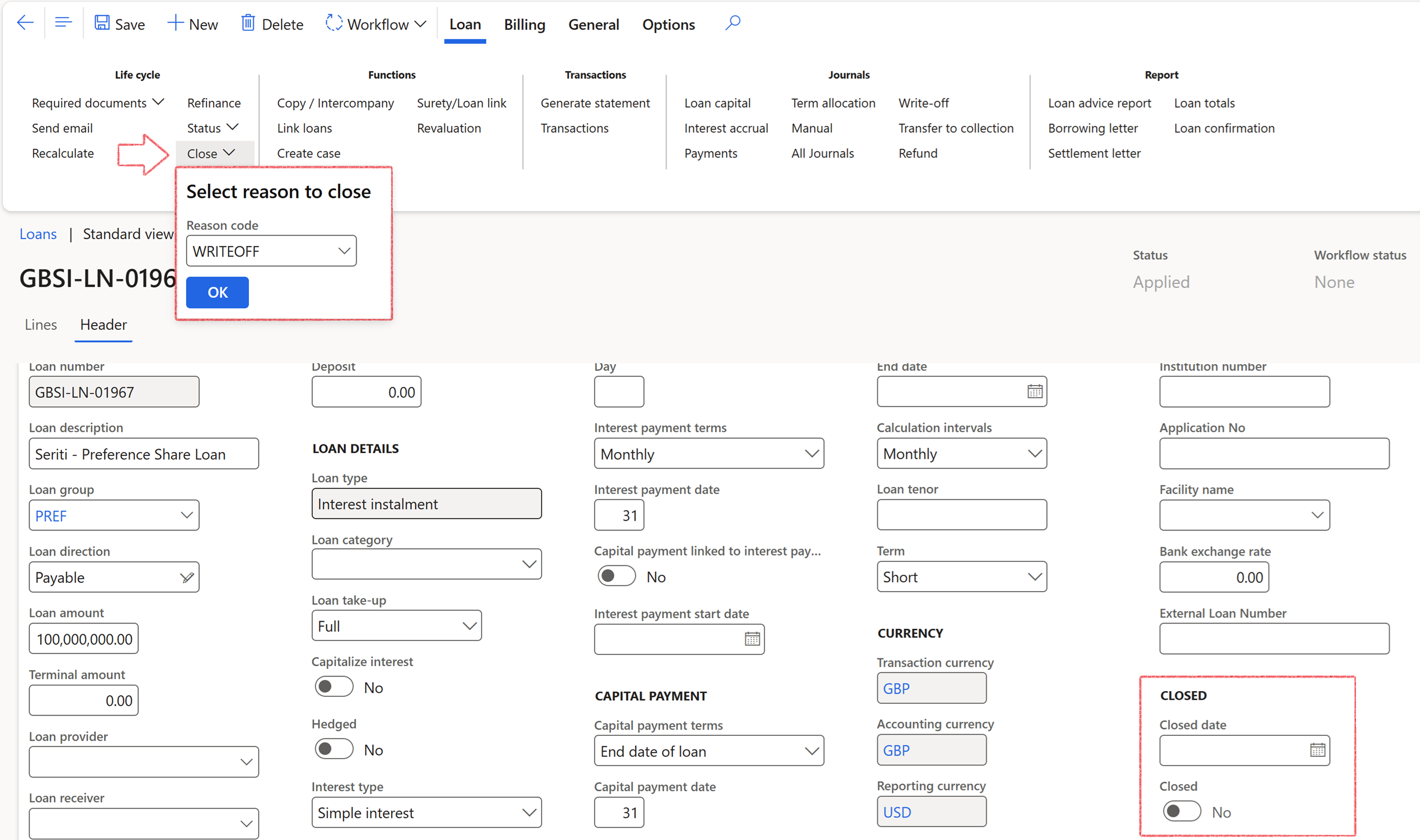Click Send email in Life cycle
The height and width of the screenshot is (840, 1420).
62,128
